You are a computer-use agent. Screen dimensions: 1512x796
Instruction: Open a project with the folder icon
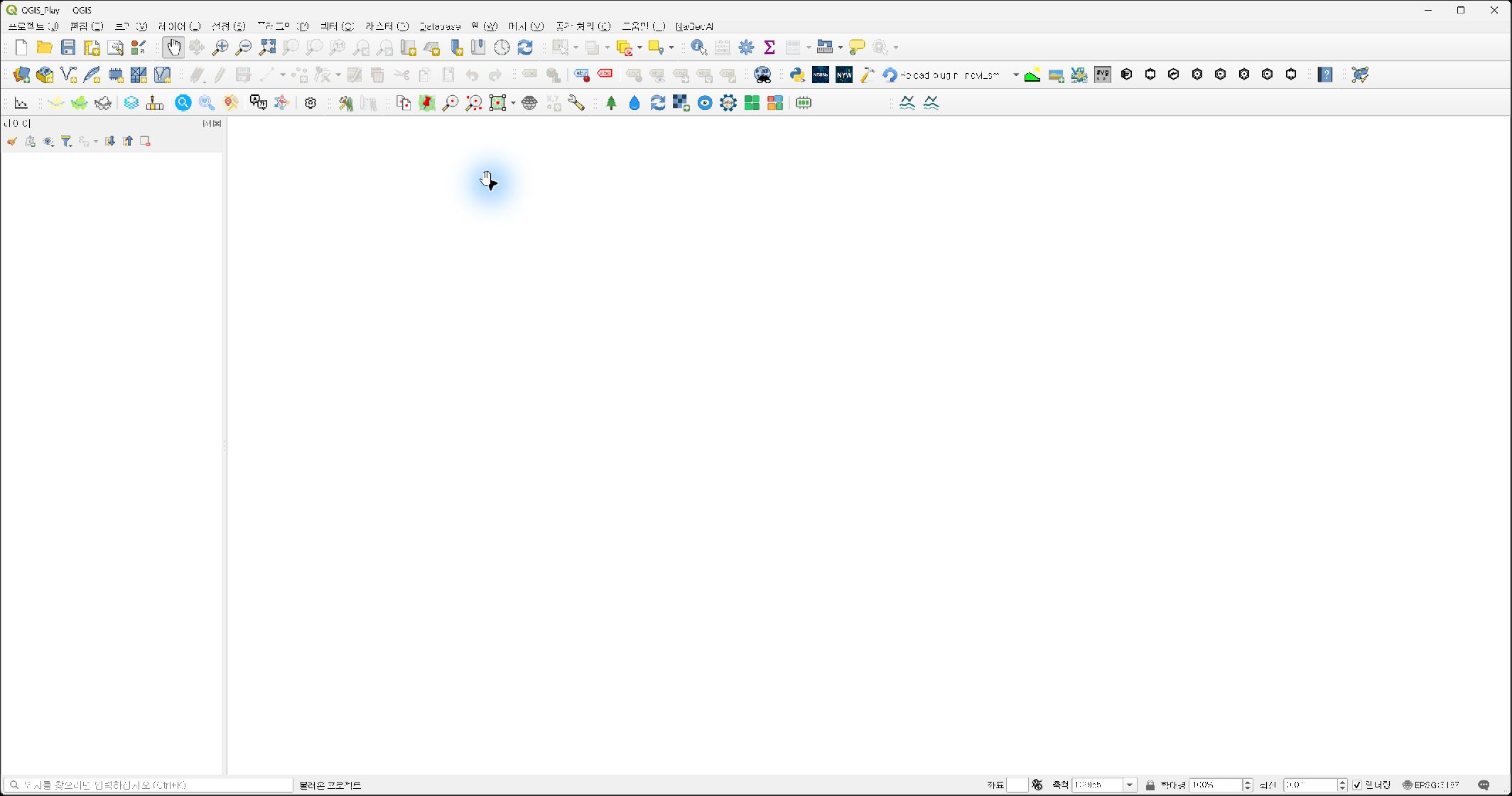pos(45,48)
